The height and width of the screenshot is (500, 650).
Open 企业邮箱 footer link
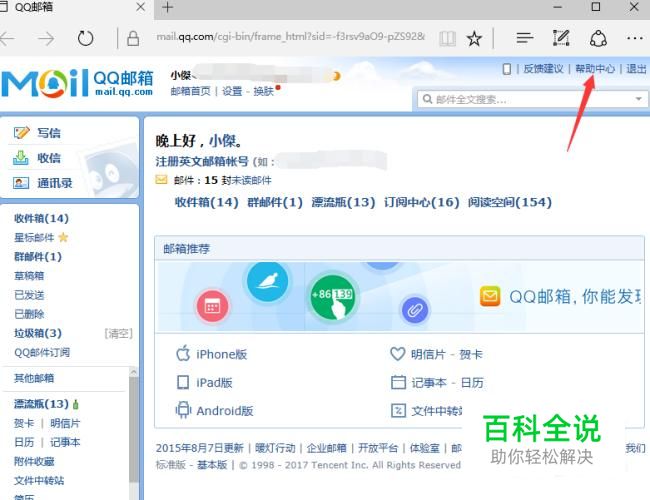(x=326, y=448)
